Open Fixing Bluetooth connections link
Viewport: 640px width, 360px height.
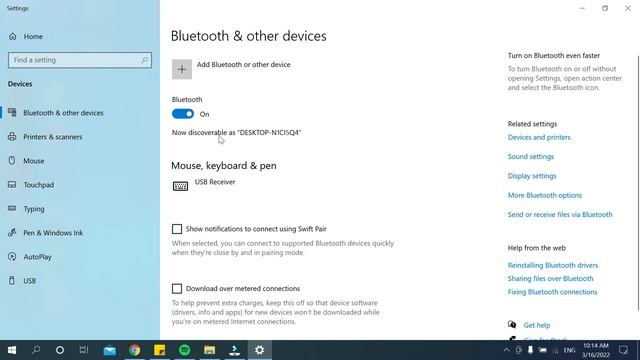point(552,292)
